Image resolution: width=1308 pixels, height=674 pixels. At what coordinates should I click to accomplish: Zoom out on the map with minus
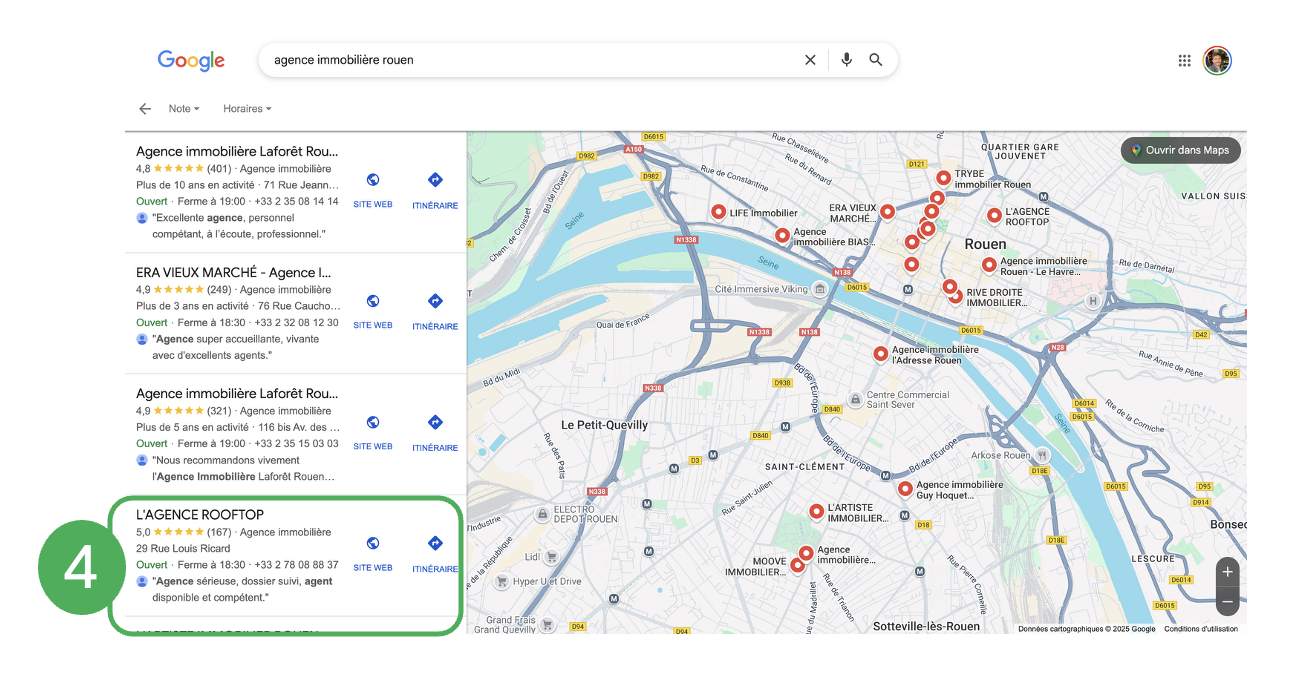[x=1228, y=602]
